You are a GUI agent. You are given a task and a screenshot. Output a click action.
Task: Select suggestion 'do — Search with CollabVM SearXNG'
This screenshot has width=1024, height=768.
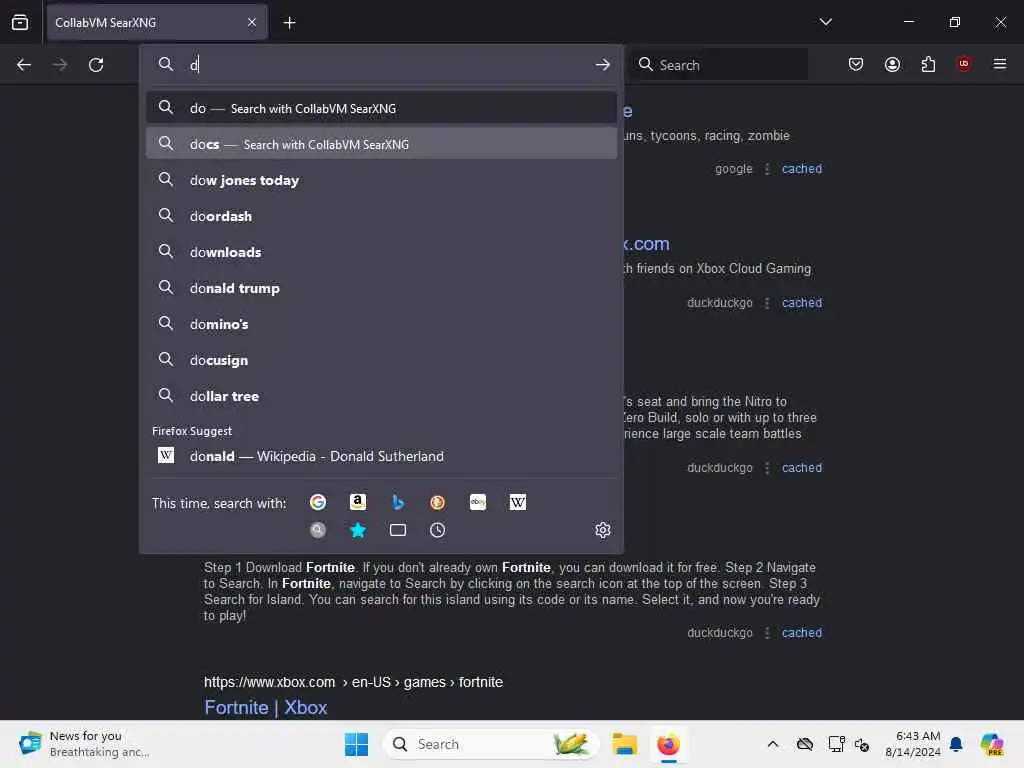[x=381, y=108]
